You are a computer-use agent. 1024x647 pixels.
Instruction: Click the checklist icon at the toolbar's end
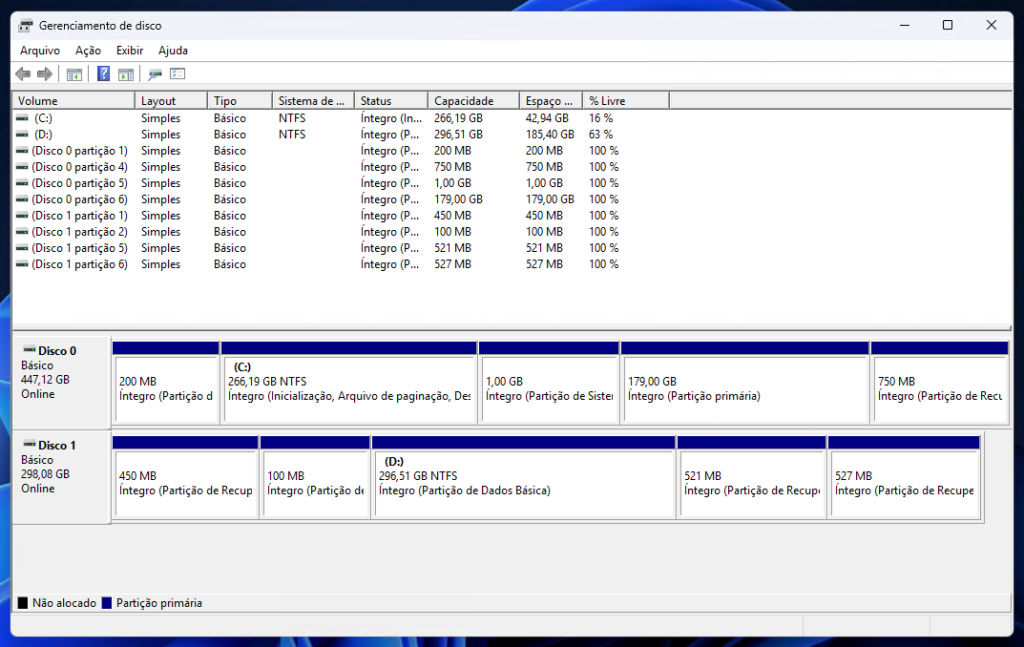[178, 74]
